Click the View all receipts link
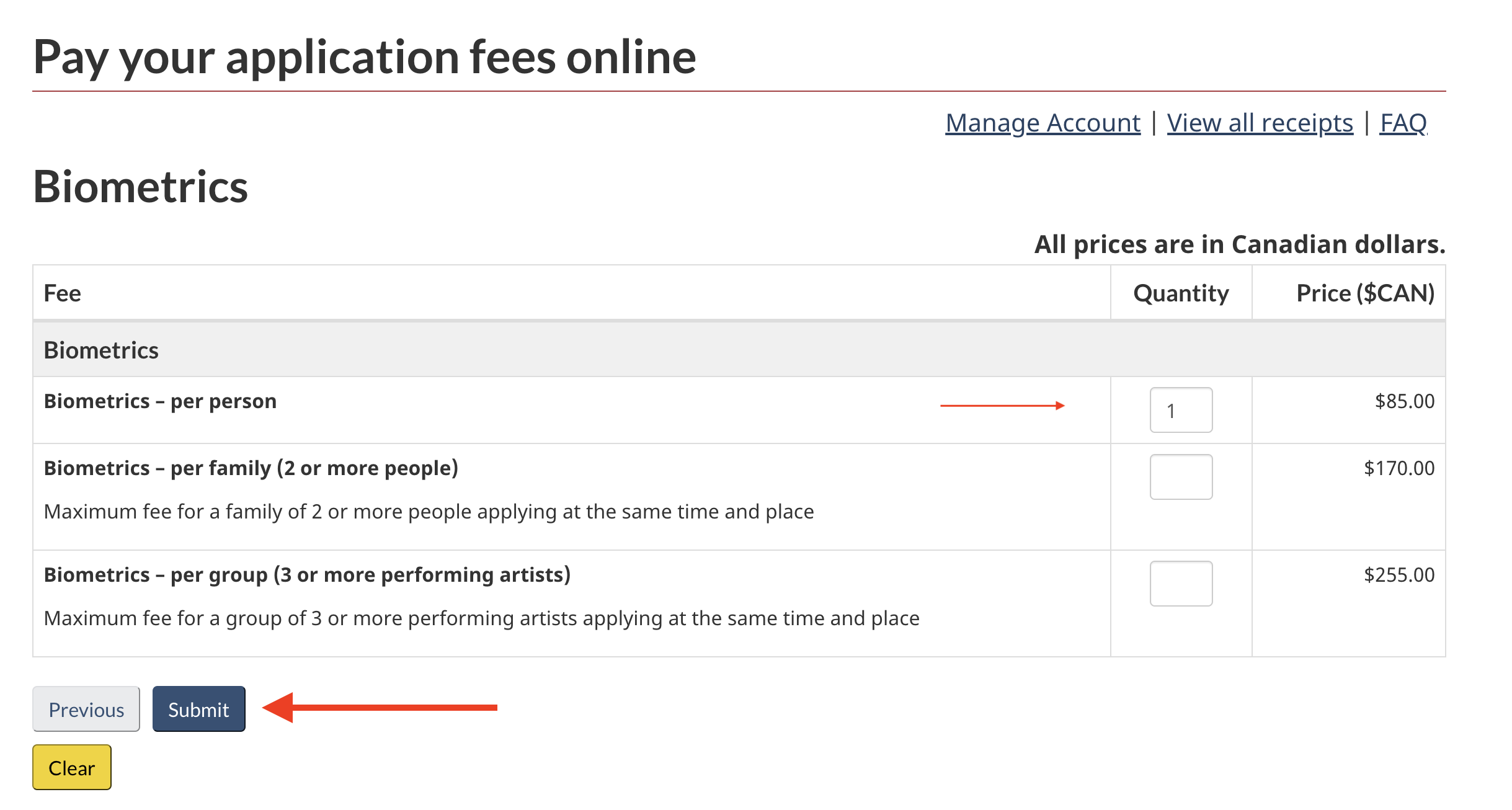The width and height of the screenshot is (1512, 810). coord(1260,123)
